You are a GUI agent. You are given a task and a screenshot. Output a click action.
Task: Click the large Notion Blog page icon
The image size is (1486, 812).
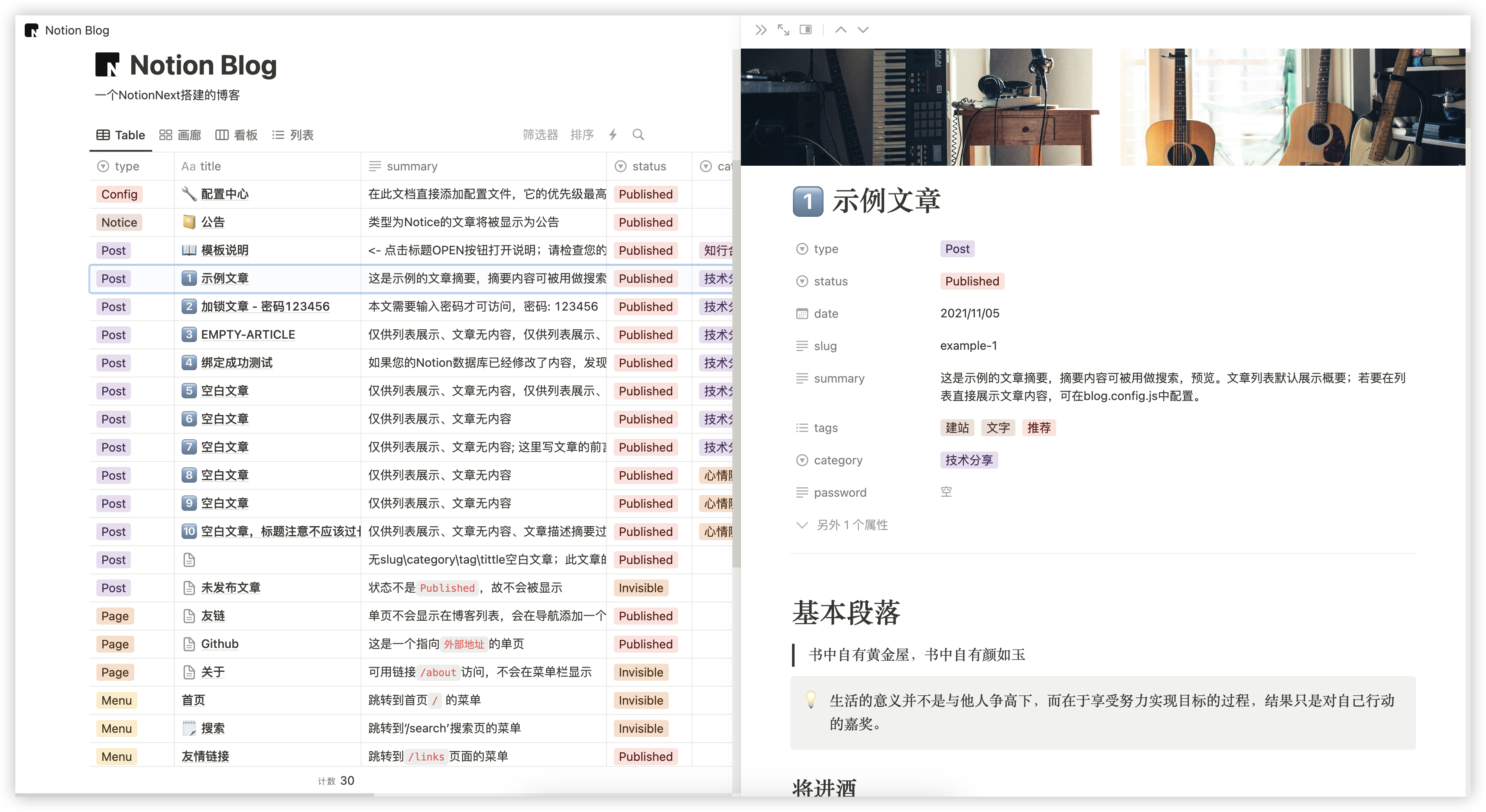pyautogui.click(x=107, y=65)
